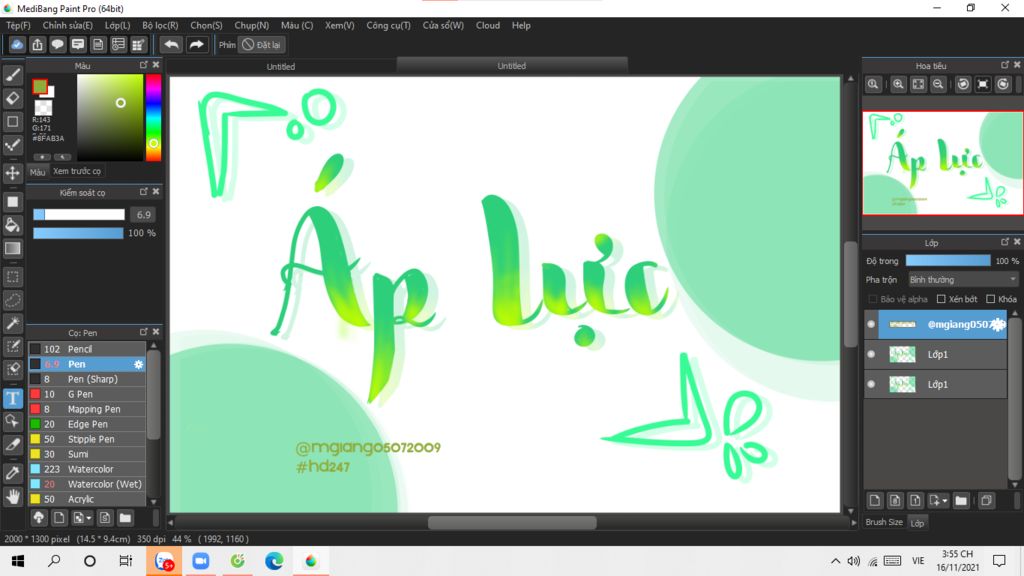Zoom in using navigator magnifier plus icon
This screenshot has width=1024, height=576.
tap(899, 84)
